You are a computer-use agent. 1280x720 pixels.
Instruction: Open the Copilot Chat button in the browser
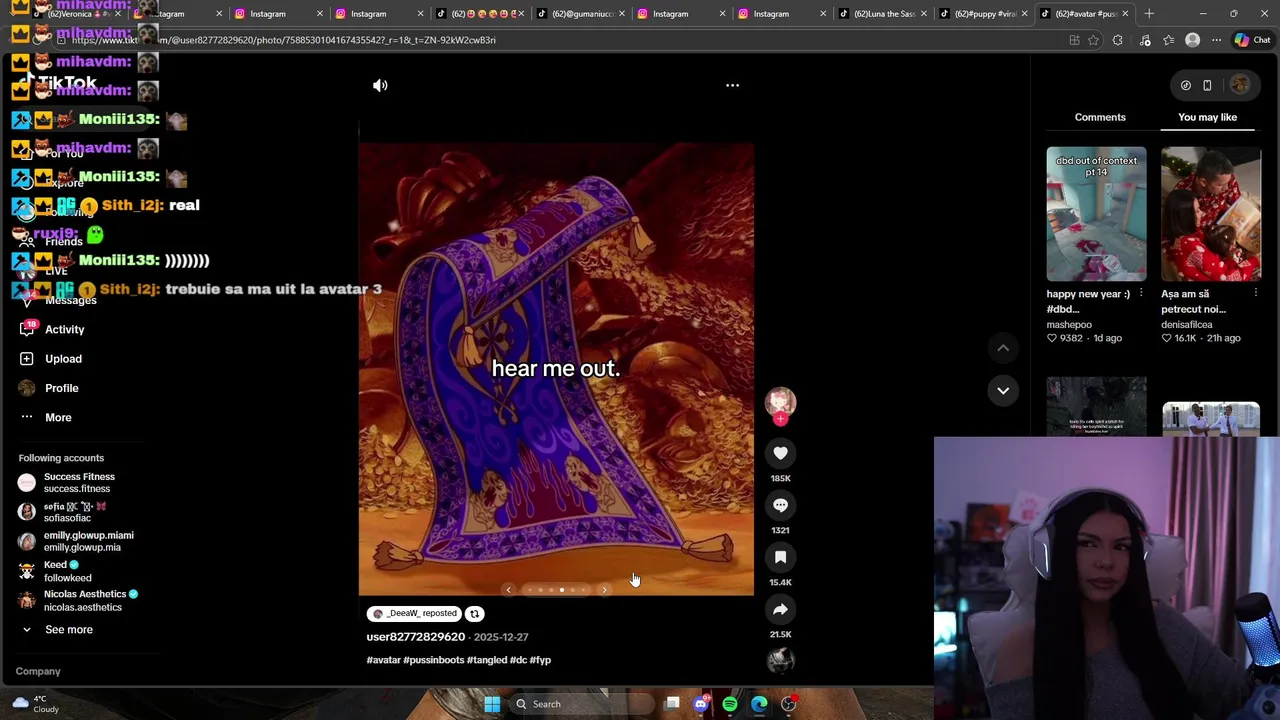coord(1252,40)
